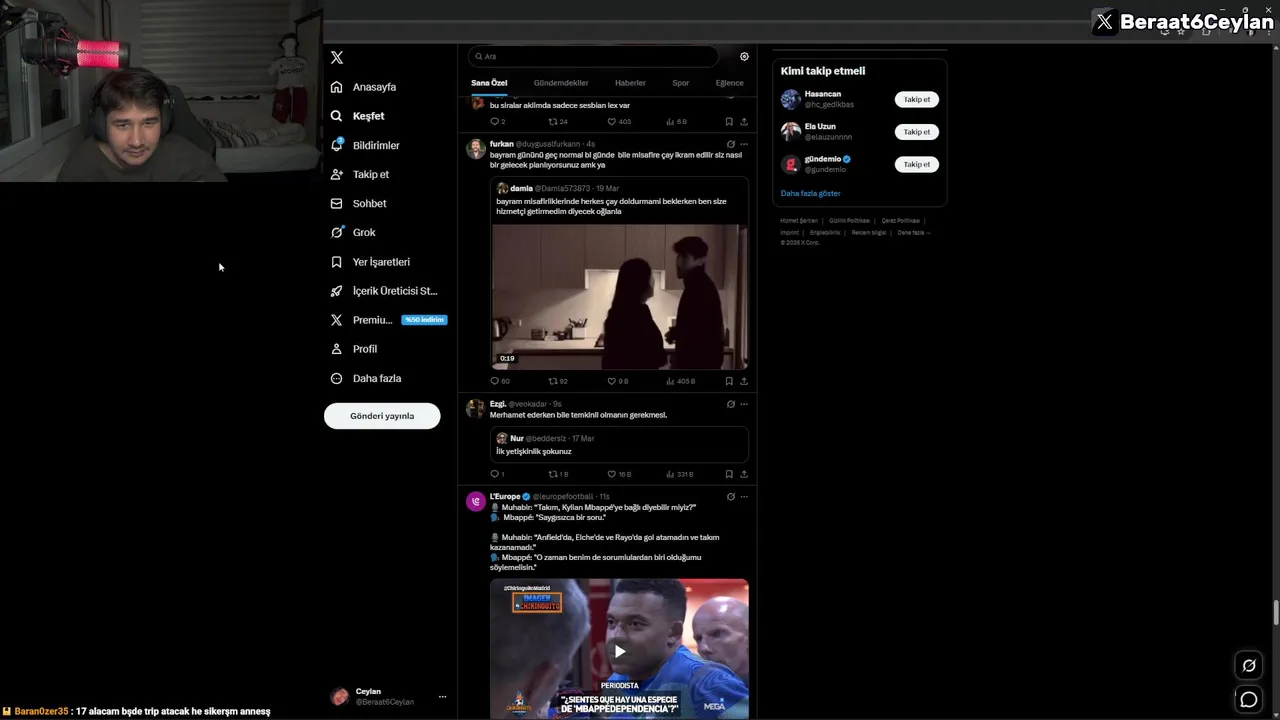
Task: Open quoted Nur post
Action: (619, 444)
